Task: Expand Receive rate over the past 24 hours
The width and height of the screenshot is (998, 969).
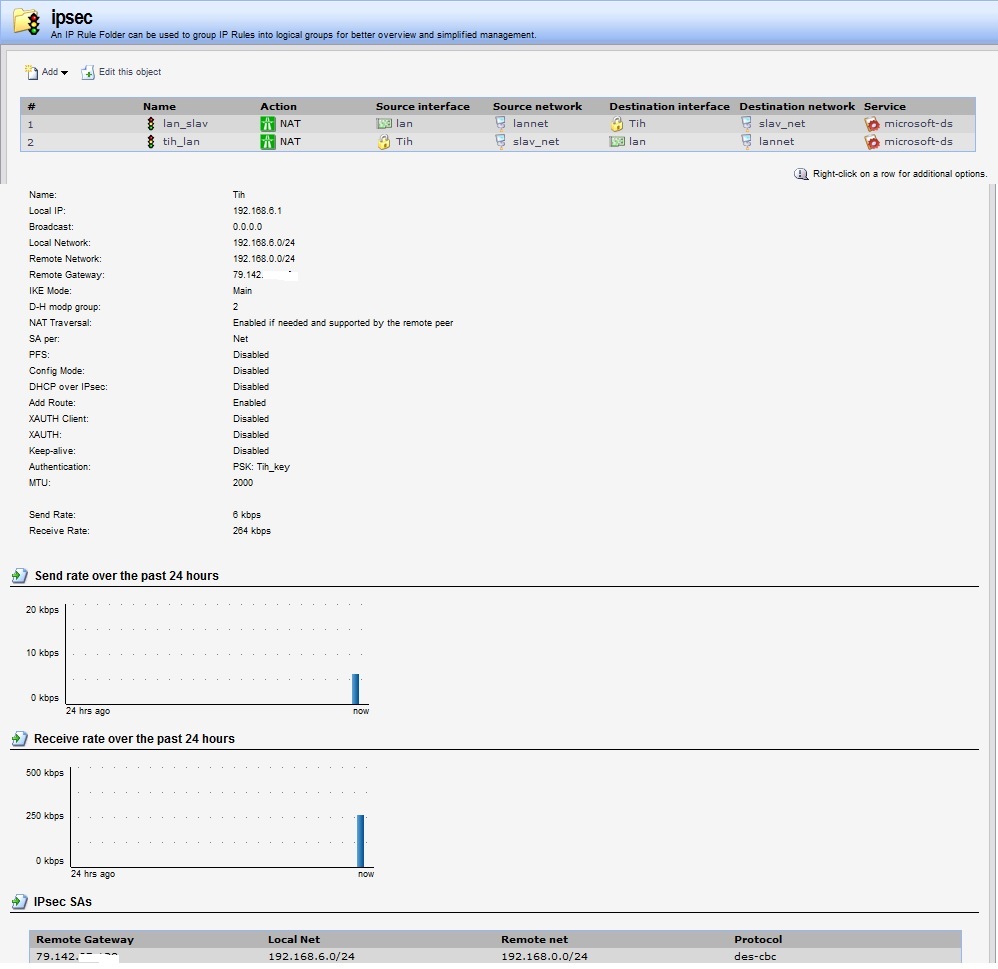Action: pos(19,739)
